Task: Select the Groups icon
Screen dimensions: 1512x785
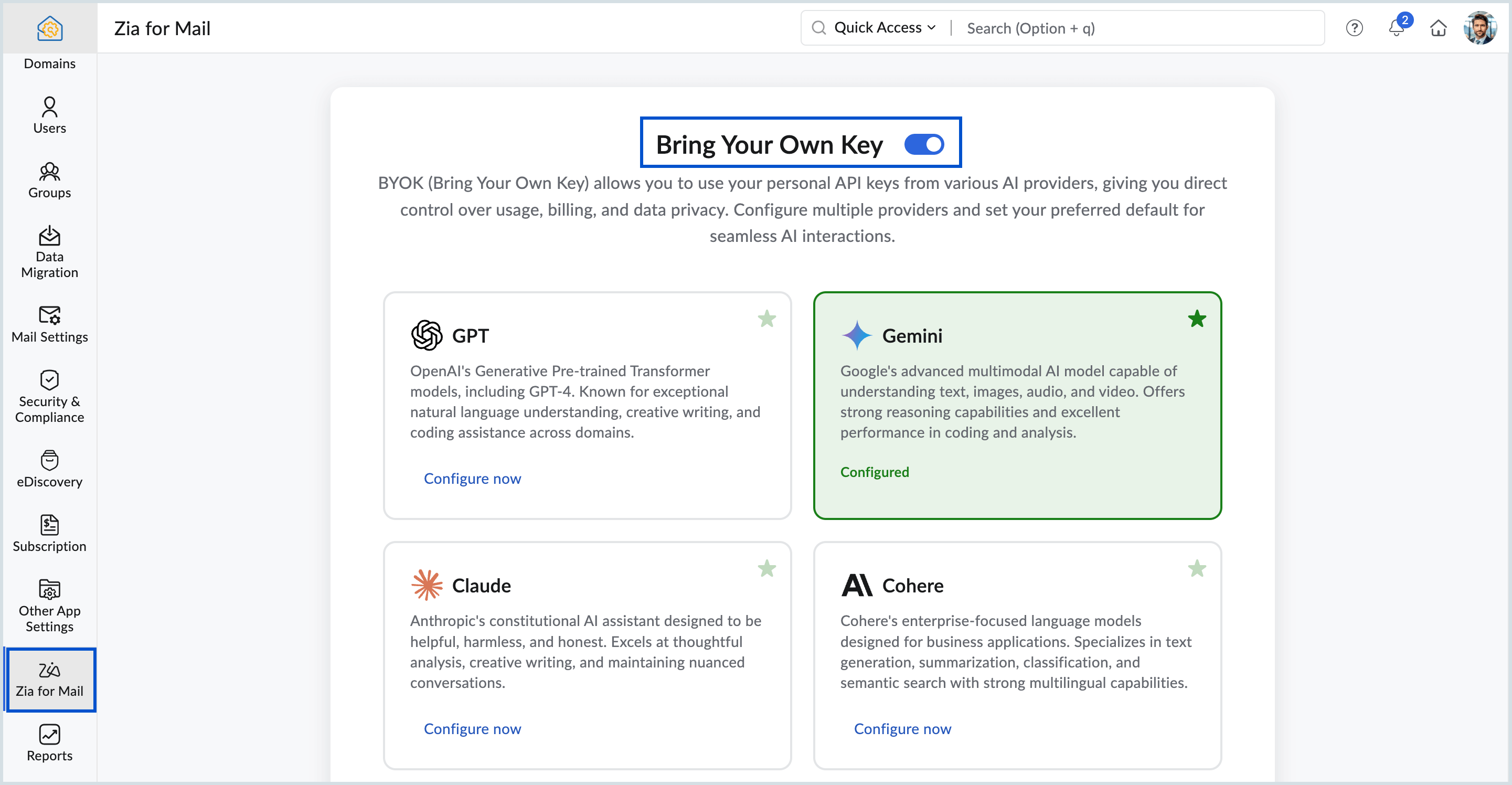Action: pyautogui.click(x=49, y=181)
